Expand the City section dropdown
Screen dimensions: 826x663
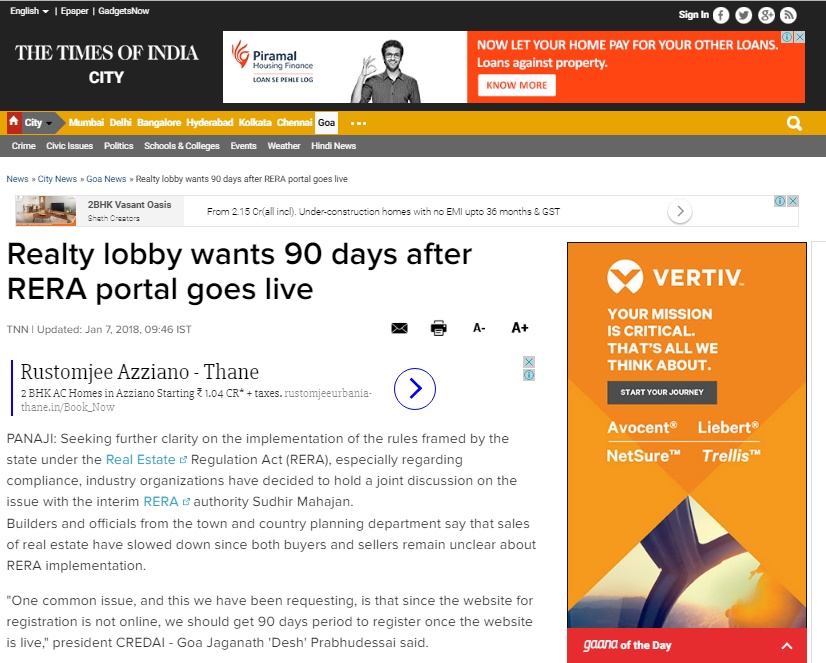point(38,123)
